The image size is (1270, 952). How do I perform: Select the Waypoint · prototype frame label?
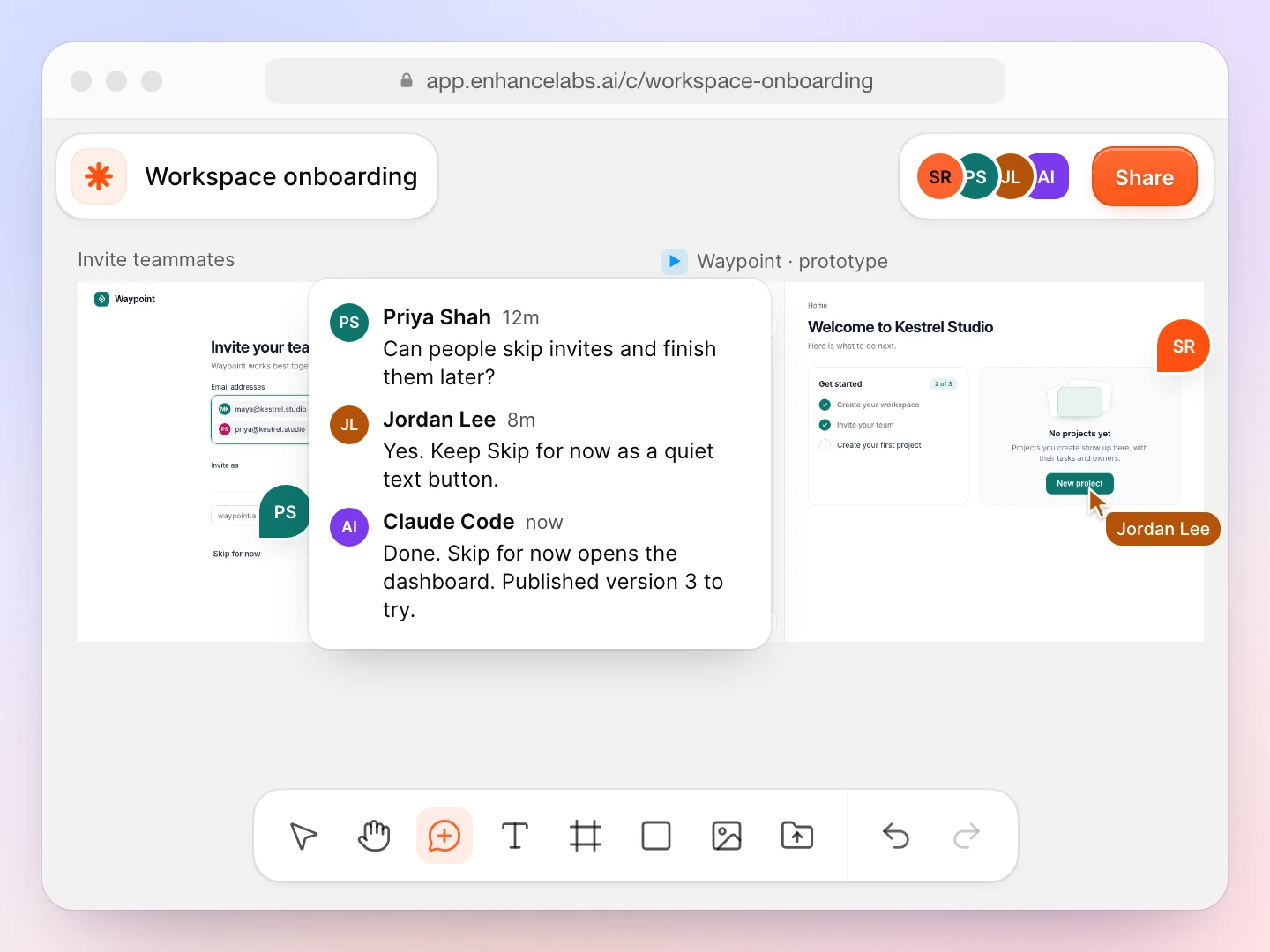pos(792,262)
